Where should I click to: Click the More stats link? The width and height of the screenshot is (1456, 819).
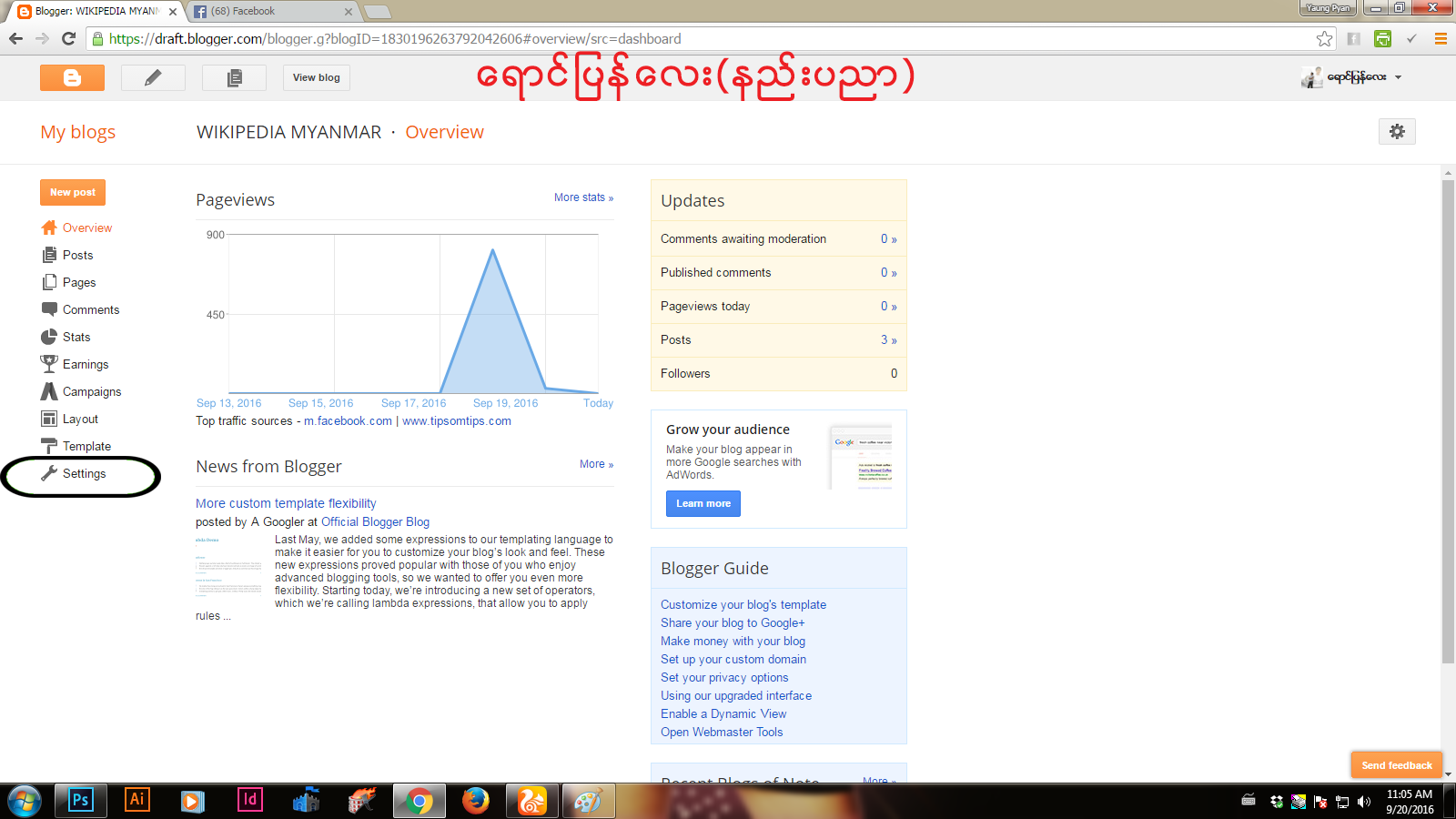(x=583, y=197)
